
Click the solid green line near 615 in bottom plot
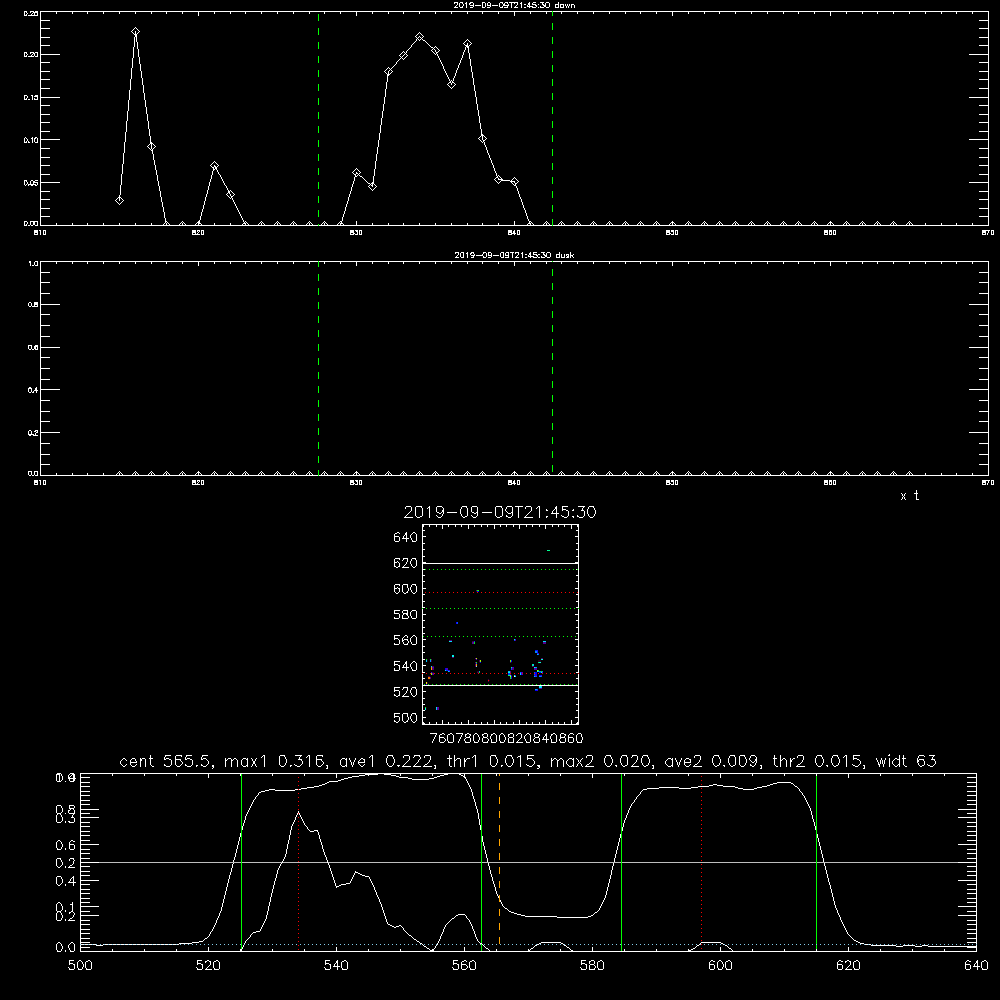click(816, 861)
